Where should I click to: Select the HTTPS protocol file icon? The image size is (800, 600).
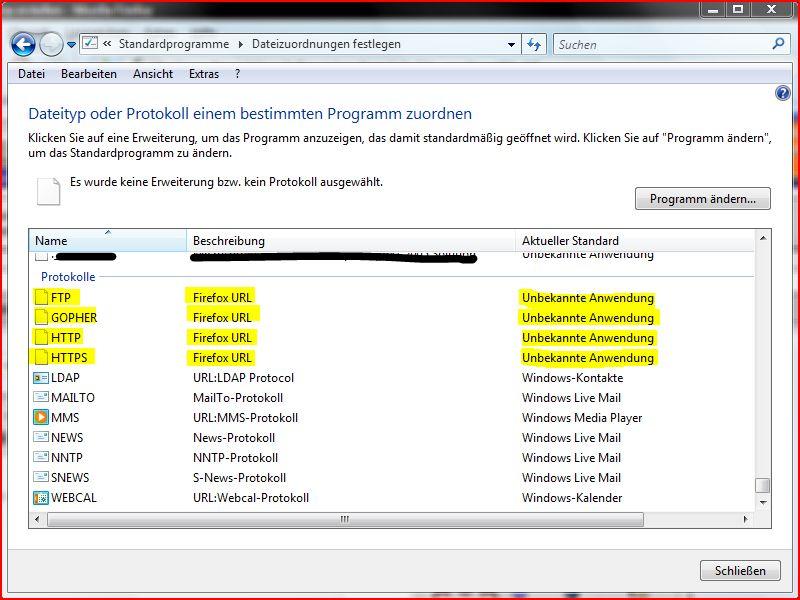pos(41,357)
